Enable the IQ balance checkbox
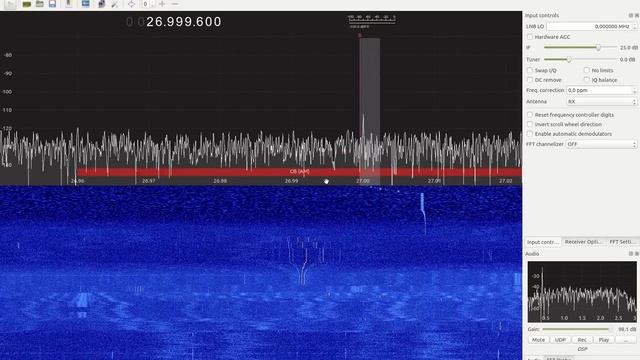Image resolution: width=640 pixels, height=360 pixels. pyautogui.click(x=587, y=80)
